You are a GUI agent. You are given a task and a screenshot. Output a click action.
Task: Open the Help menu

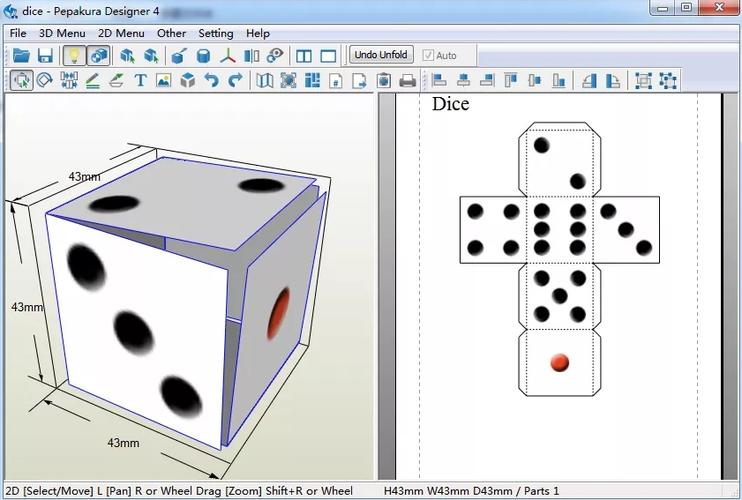tap(258, 33)
